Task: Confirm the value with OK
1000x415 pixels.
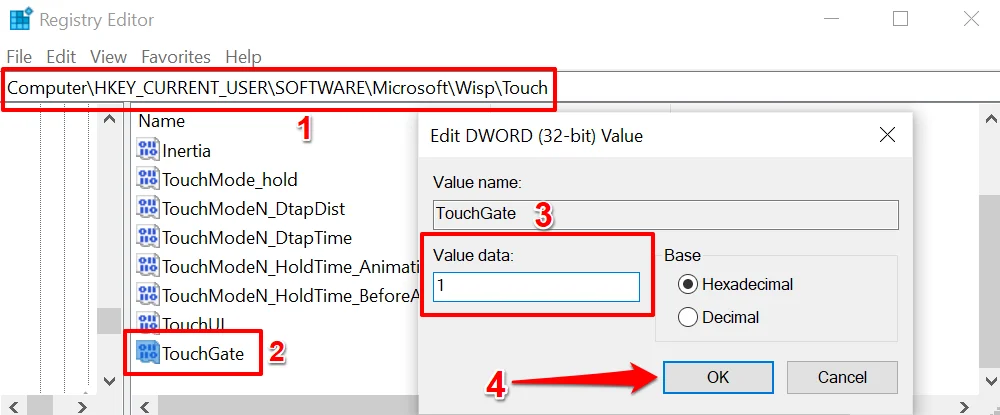Action: (x=717, y=377)
